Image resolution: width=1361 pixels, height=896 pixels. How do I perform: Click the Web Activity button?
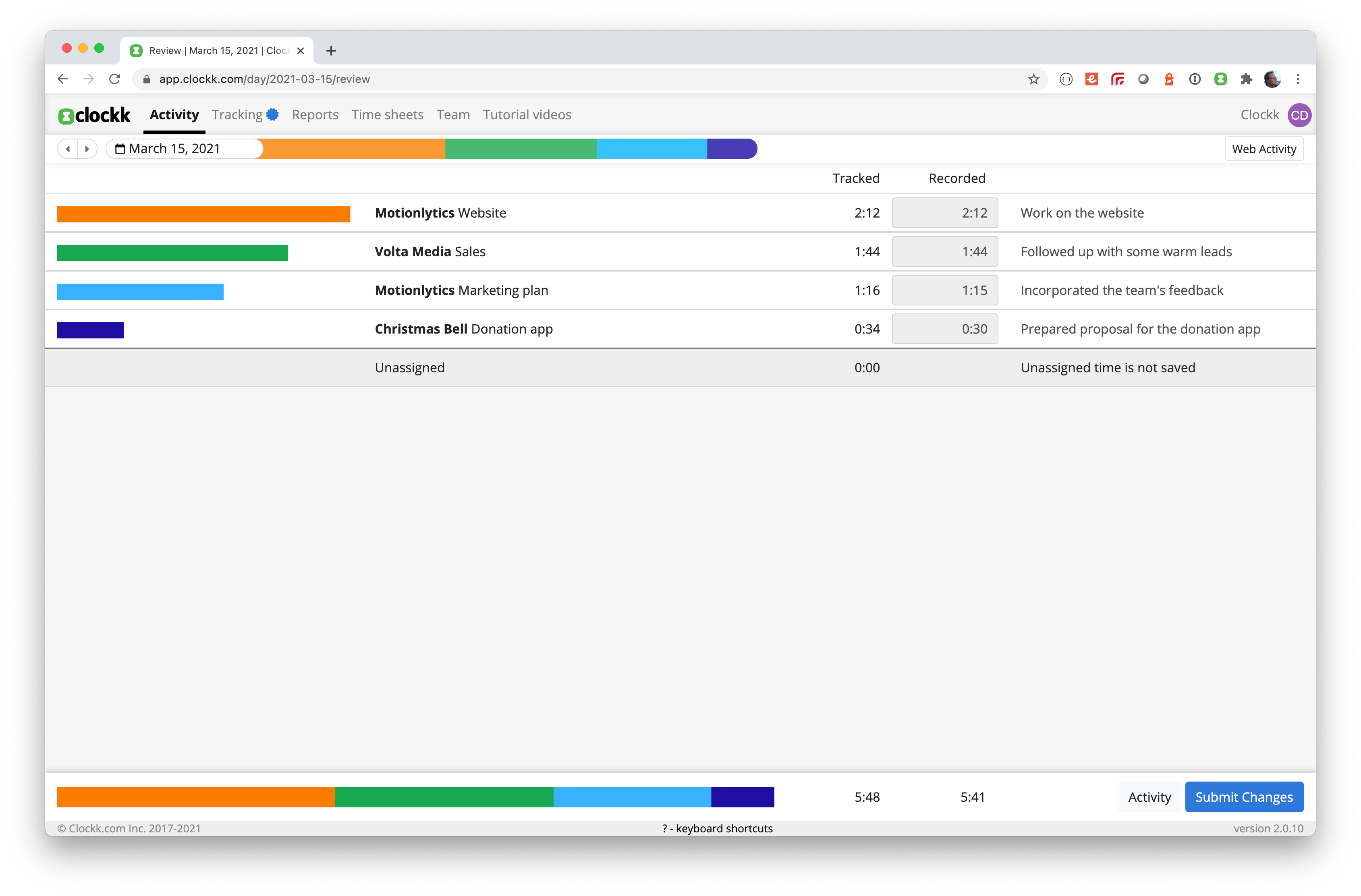point(1264,149)
